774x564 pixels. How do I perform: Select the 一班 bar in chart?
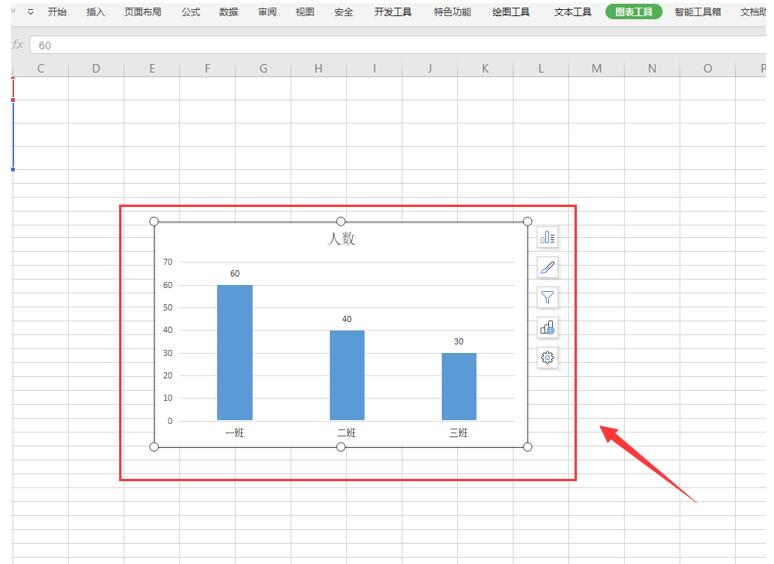coord(235,352)
